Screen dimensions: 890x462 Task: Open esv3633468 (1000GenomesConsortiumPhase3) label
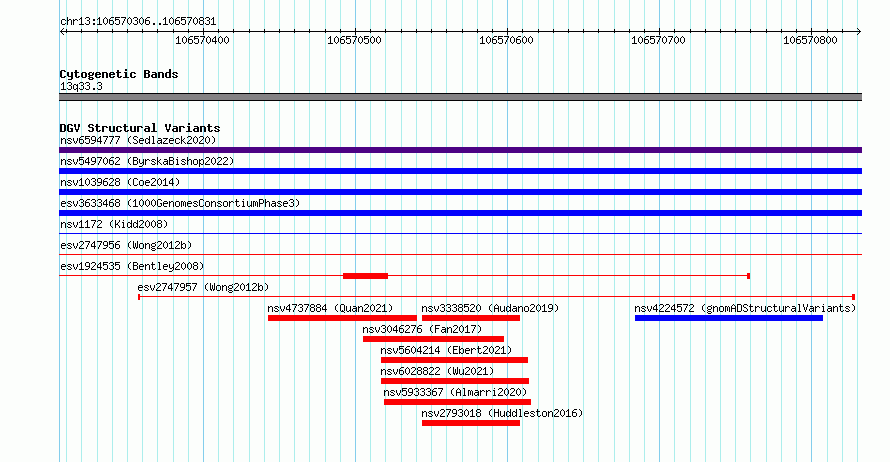click(180, 203)
